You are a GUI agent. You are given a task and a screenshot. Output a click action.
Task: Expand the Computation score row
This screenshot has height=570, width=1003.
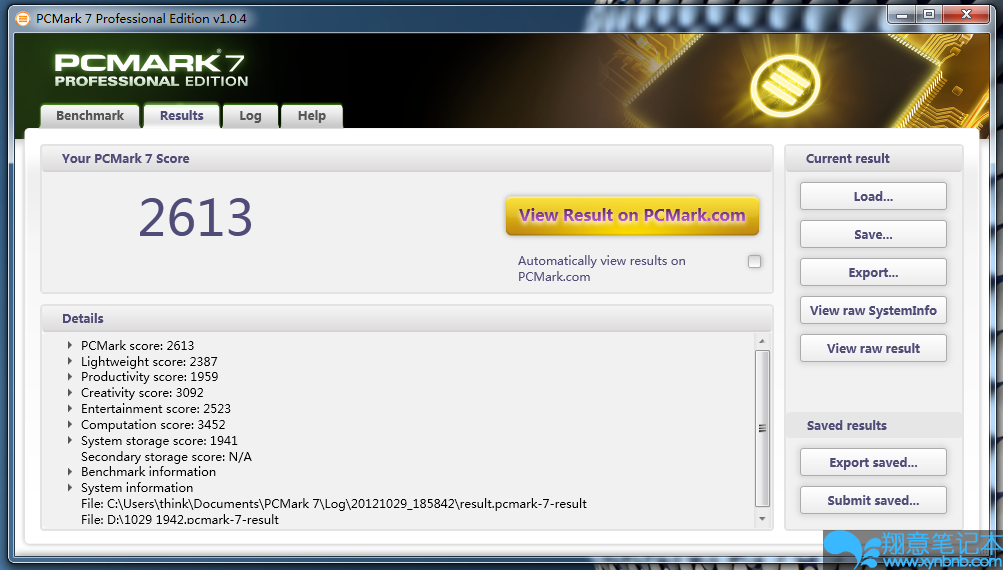click(x=70, y=424)
